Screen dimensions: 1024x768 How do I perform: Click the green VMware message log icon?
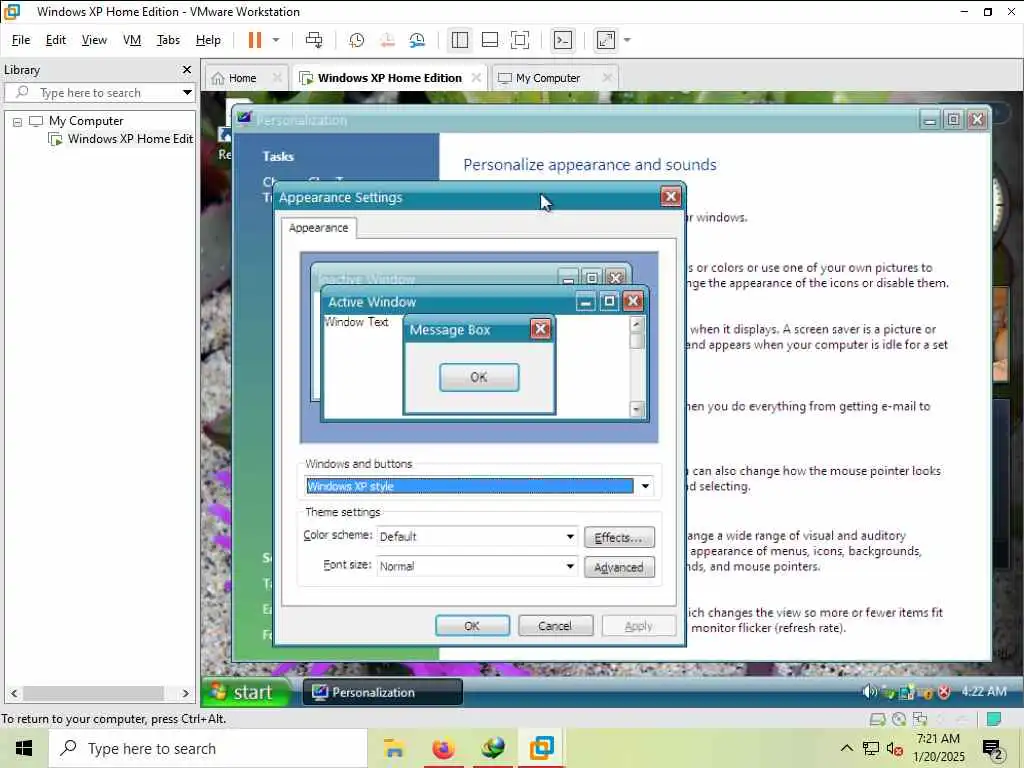coord(994,719)
